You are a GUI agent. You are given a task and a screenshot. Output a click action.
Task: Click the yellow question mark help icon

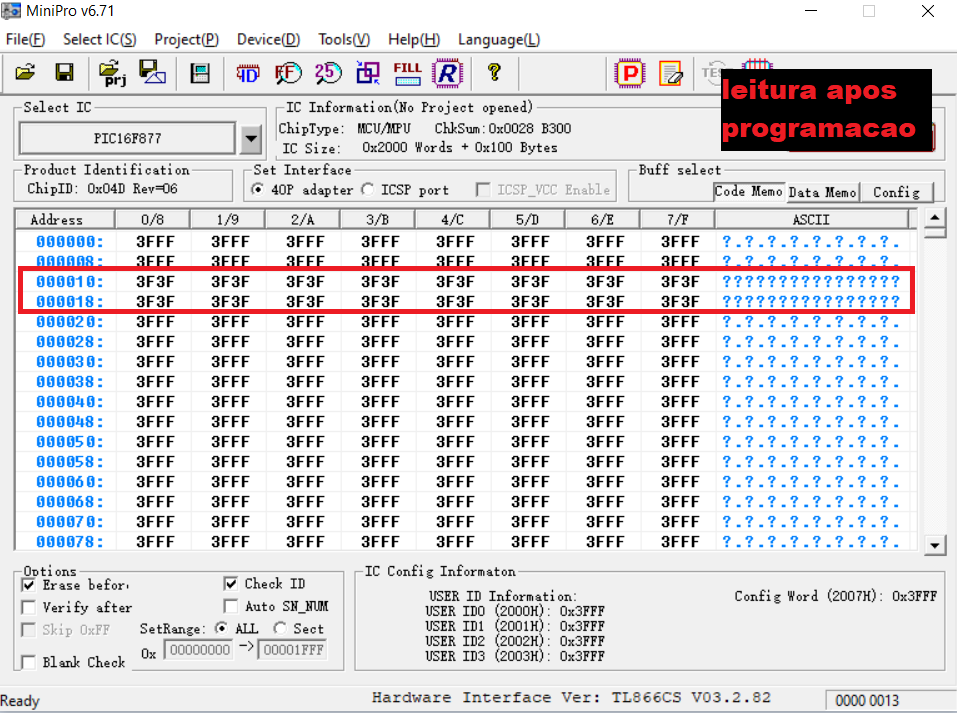pyautogui.click(x=494, y=73)
